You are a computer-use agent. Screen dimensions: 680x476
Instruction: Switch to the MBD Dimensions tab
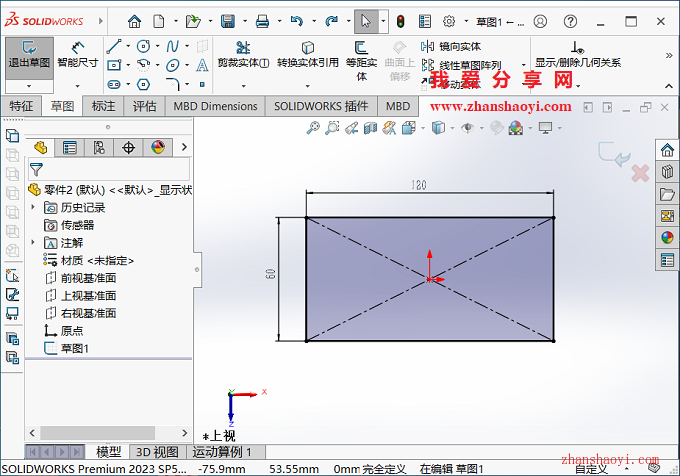215,106
